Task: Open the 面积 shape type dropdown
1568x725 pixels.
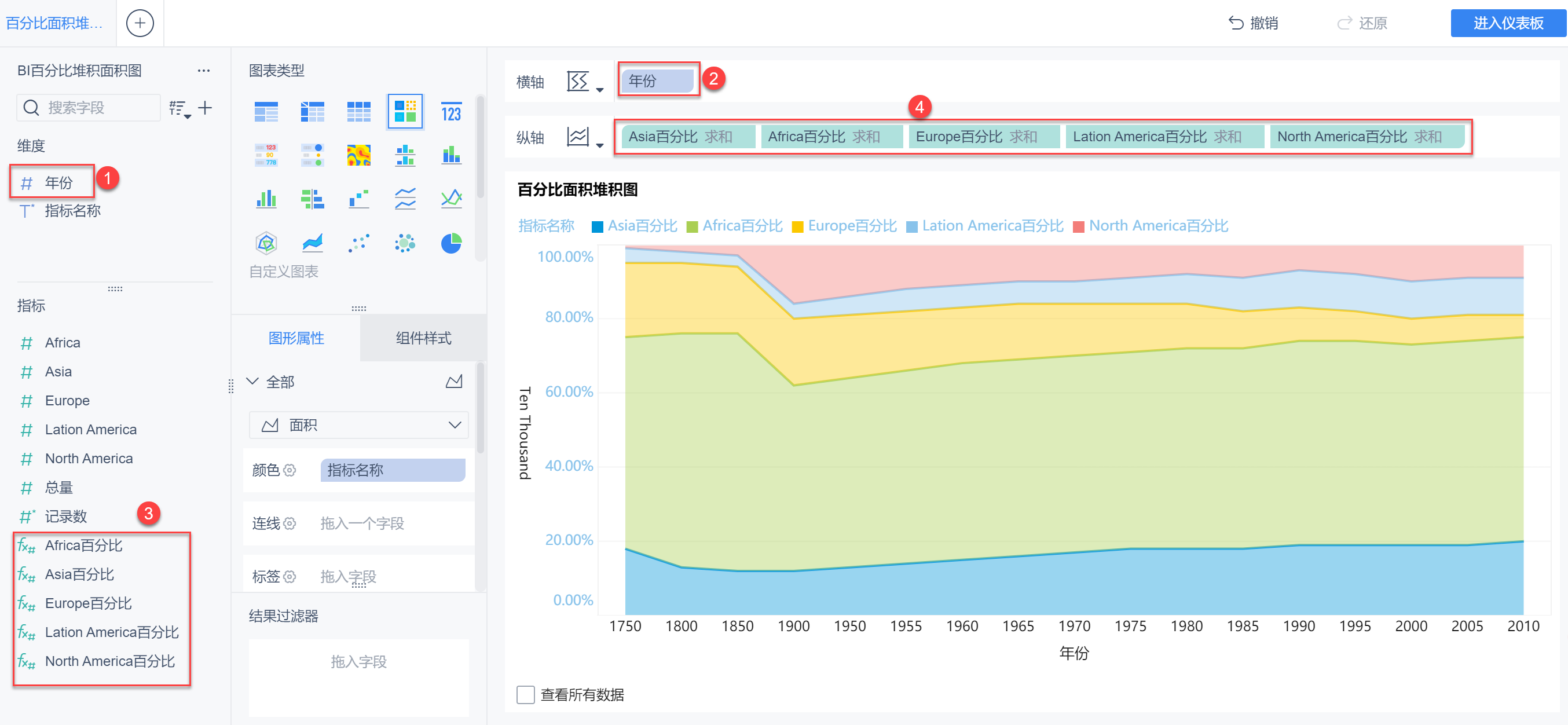Action: 358,425
